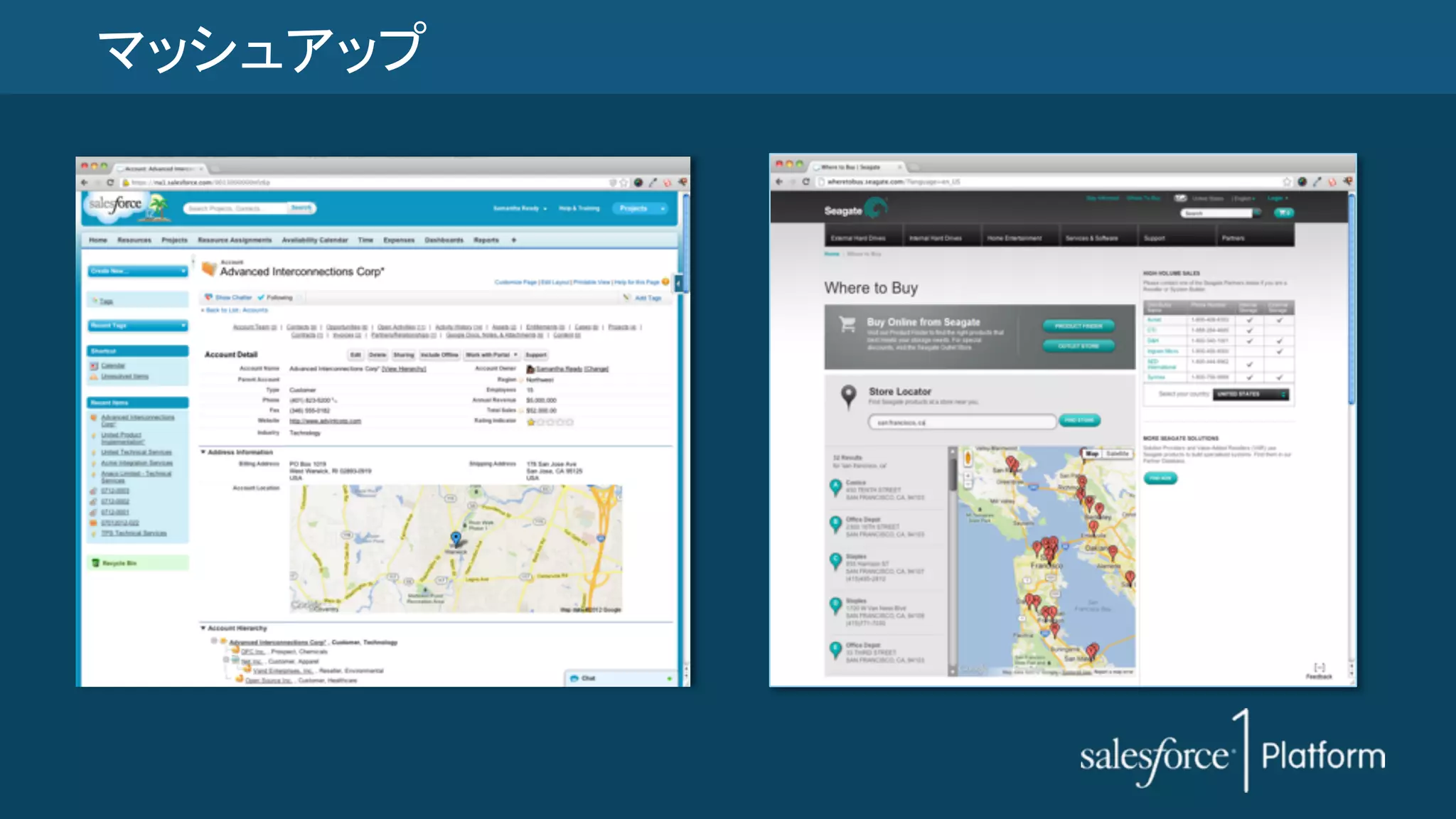Click the Show Chatter icon
This screenshot has height=819, width=1456.
tap(208, 297)
